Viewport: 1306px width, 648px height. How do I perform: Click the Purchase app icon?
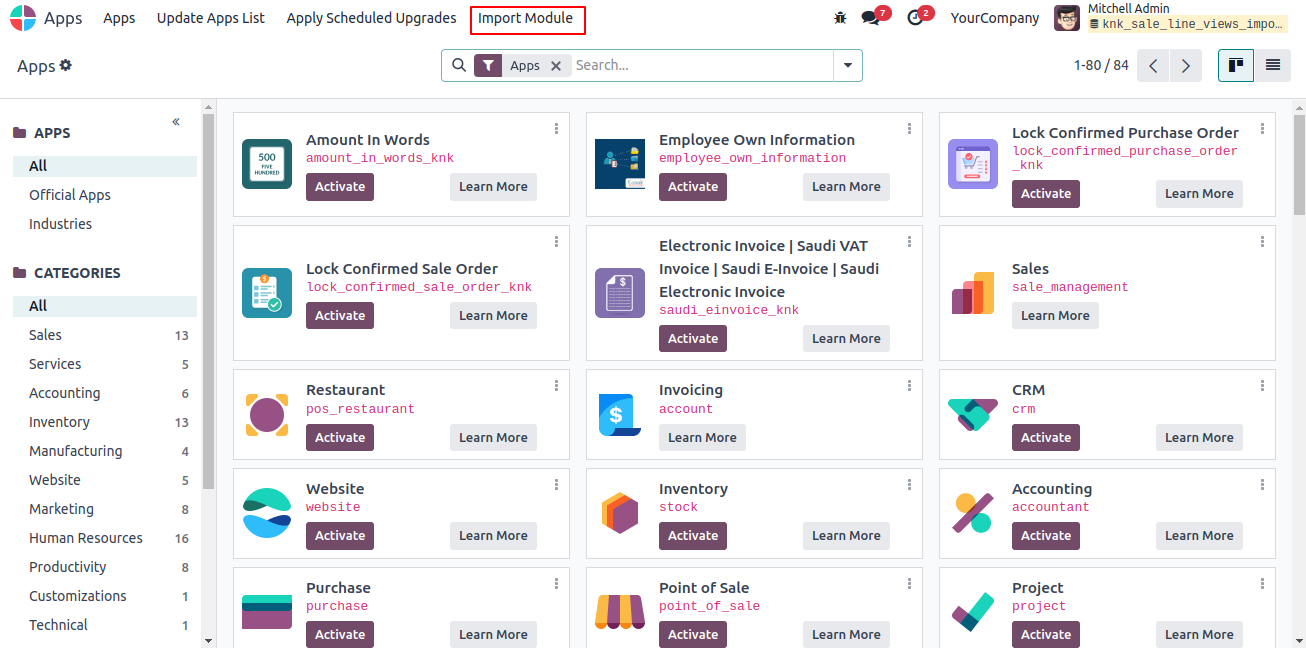(267, 612)
